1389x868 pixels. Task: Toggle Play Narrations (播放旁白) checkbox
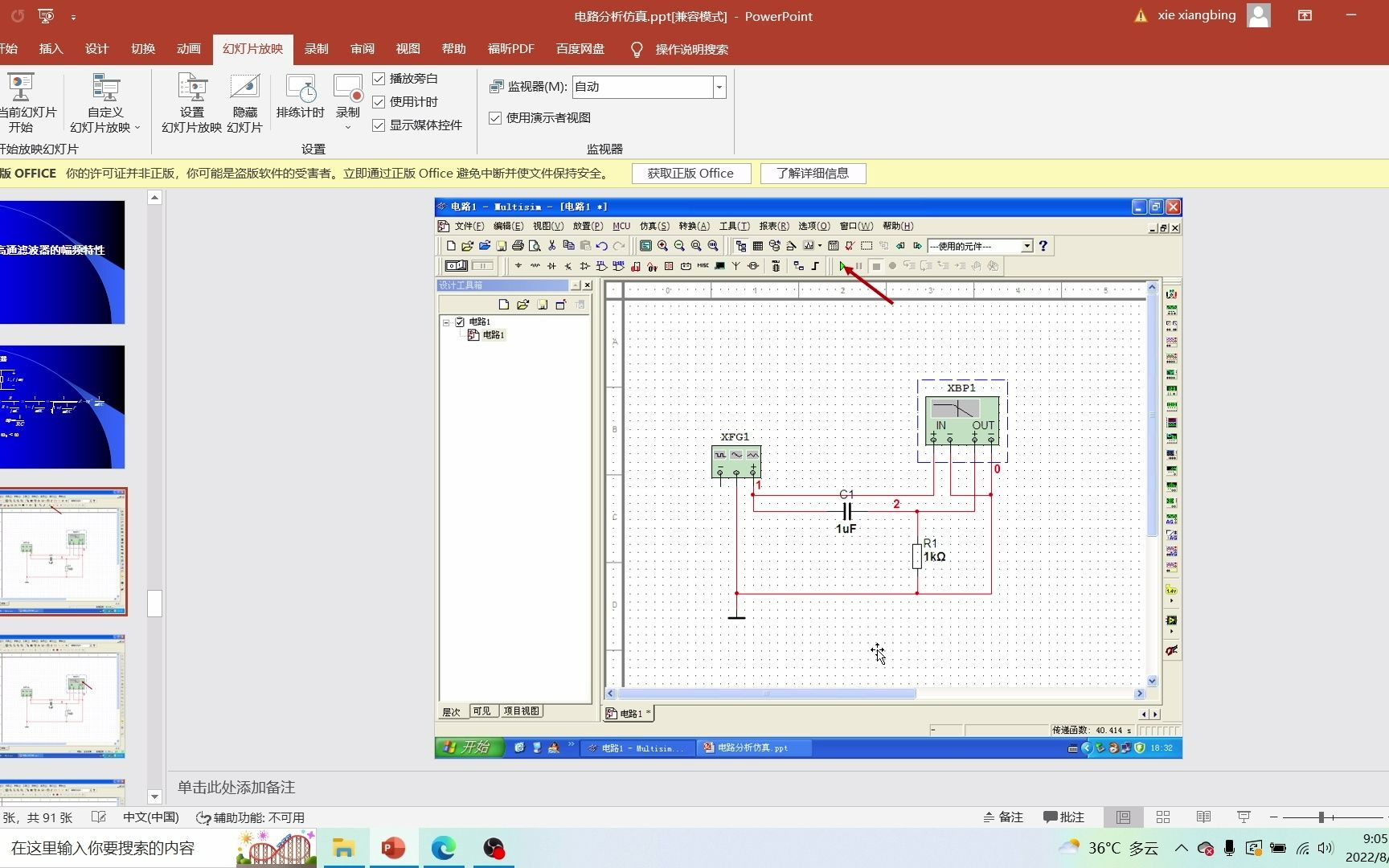click(379, 79)
